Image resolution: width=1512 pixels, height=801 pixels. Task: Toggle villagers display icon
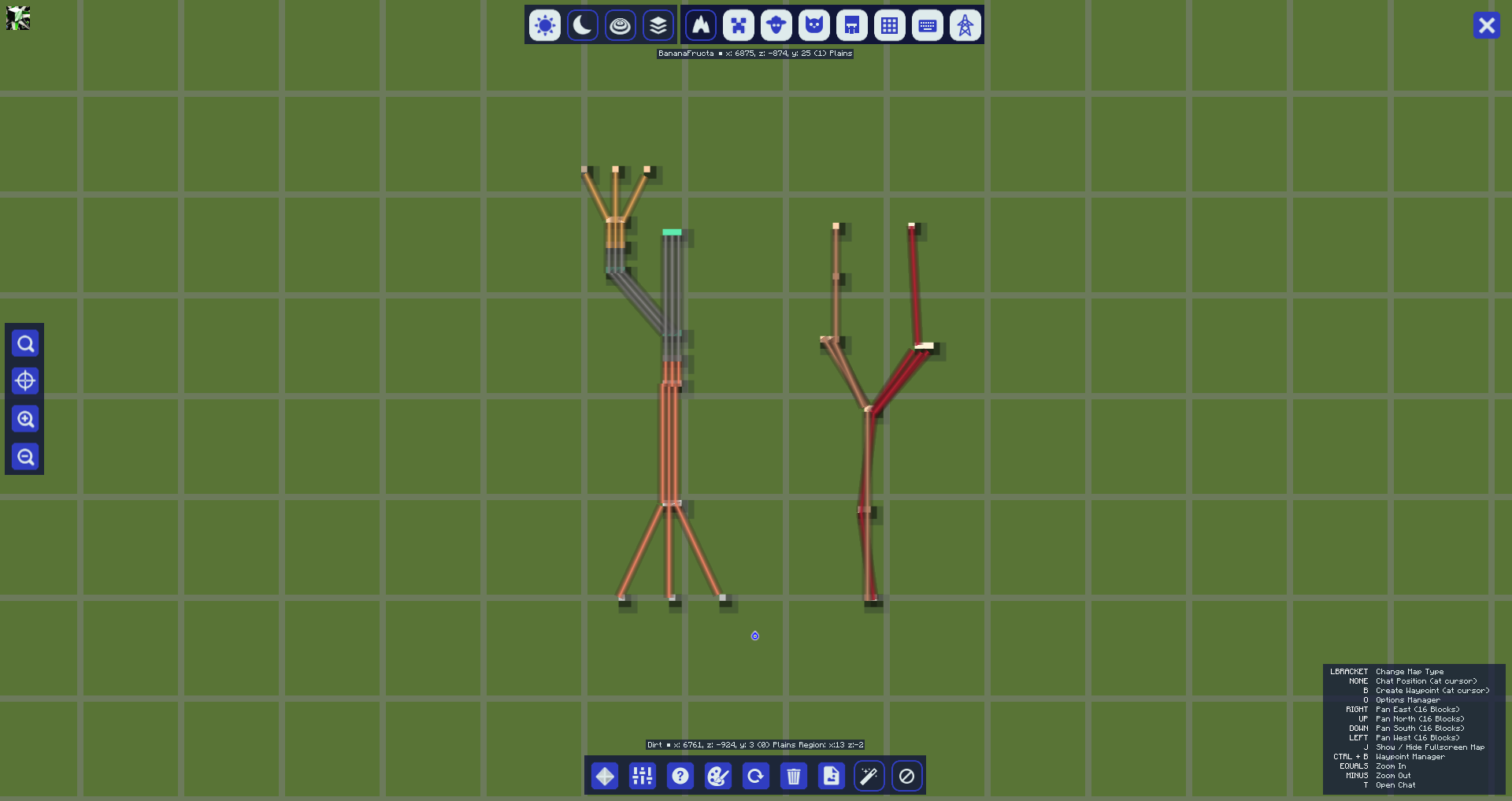[852, 25]
